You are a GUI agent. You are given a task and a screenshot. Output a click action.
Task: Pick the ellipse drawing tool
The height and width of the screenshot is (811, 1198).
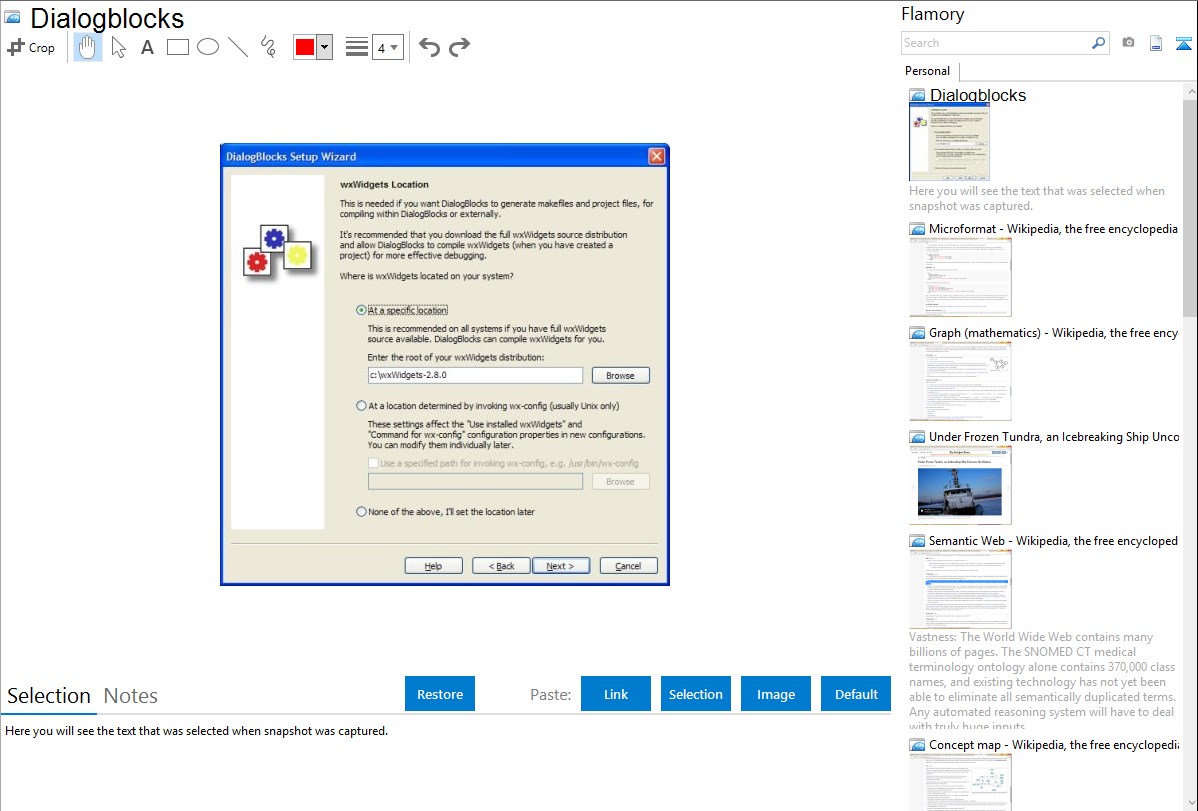click(x=208, y=47)
